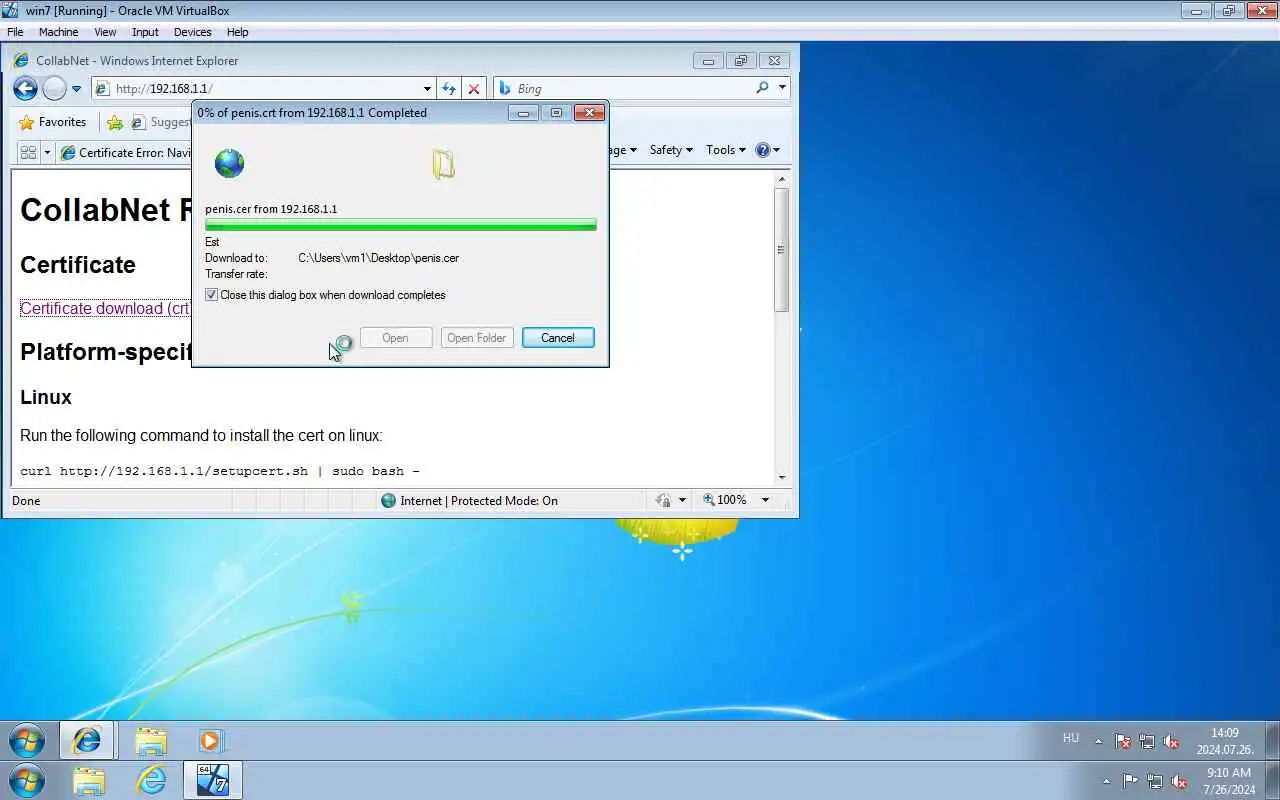
Task: Open Windows Explorer from the guest taskbar
Action: [150, 741]
